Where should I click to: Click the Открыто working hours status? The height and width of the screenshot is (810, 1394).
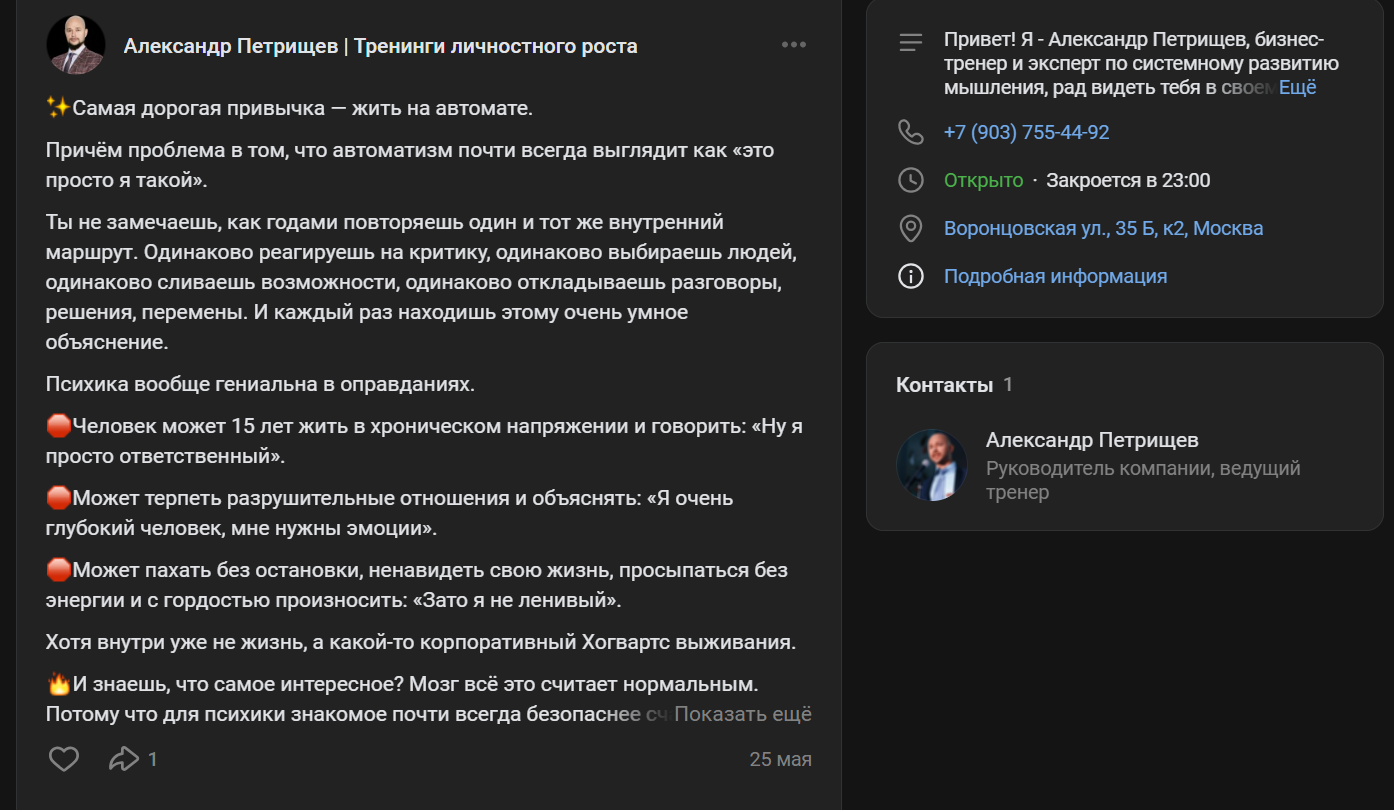click(x=983, y=180)
